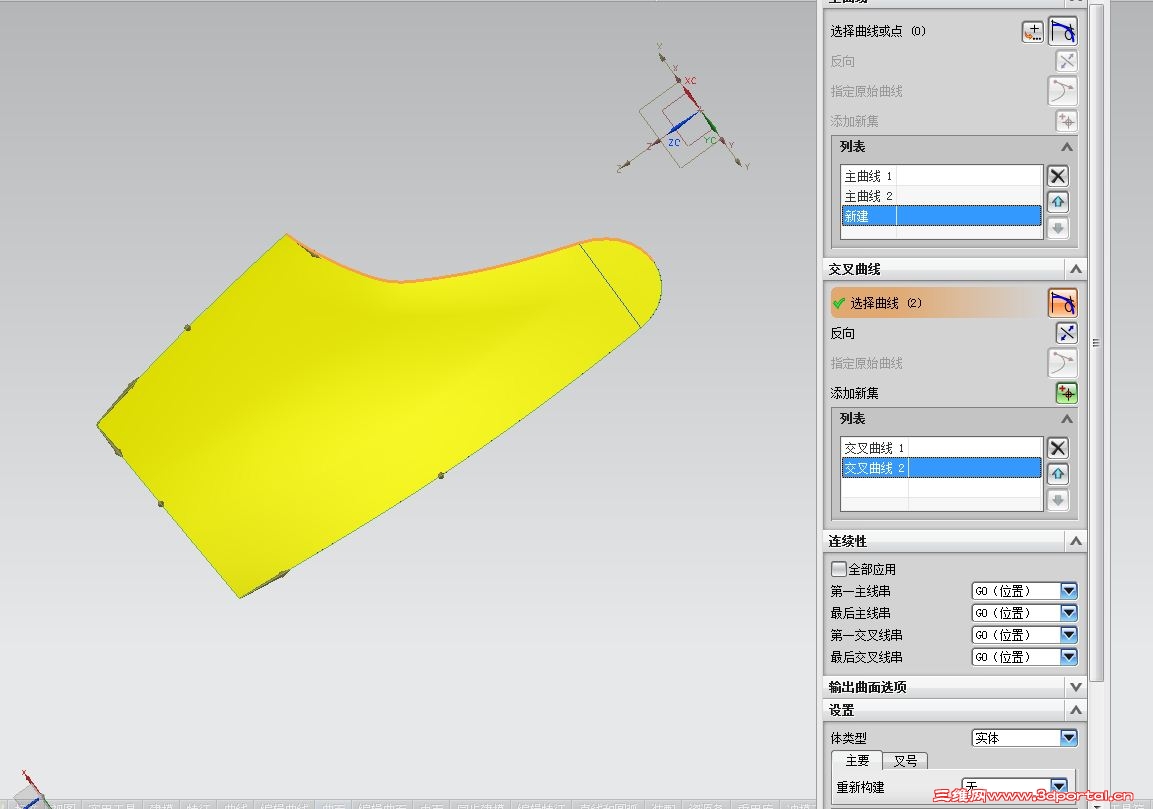Activate the cross curve selection icon
Image resolution: width=1153 pixels, height=809 pixels.
1063,303
